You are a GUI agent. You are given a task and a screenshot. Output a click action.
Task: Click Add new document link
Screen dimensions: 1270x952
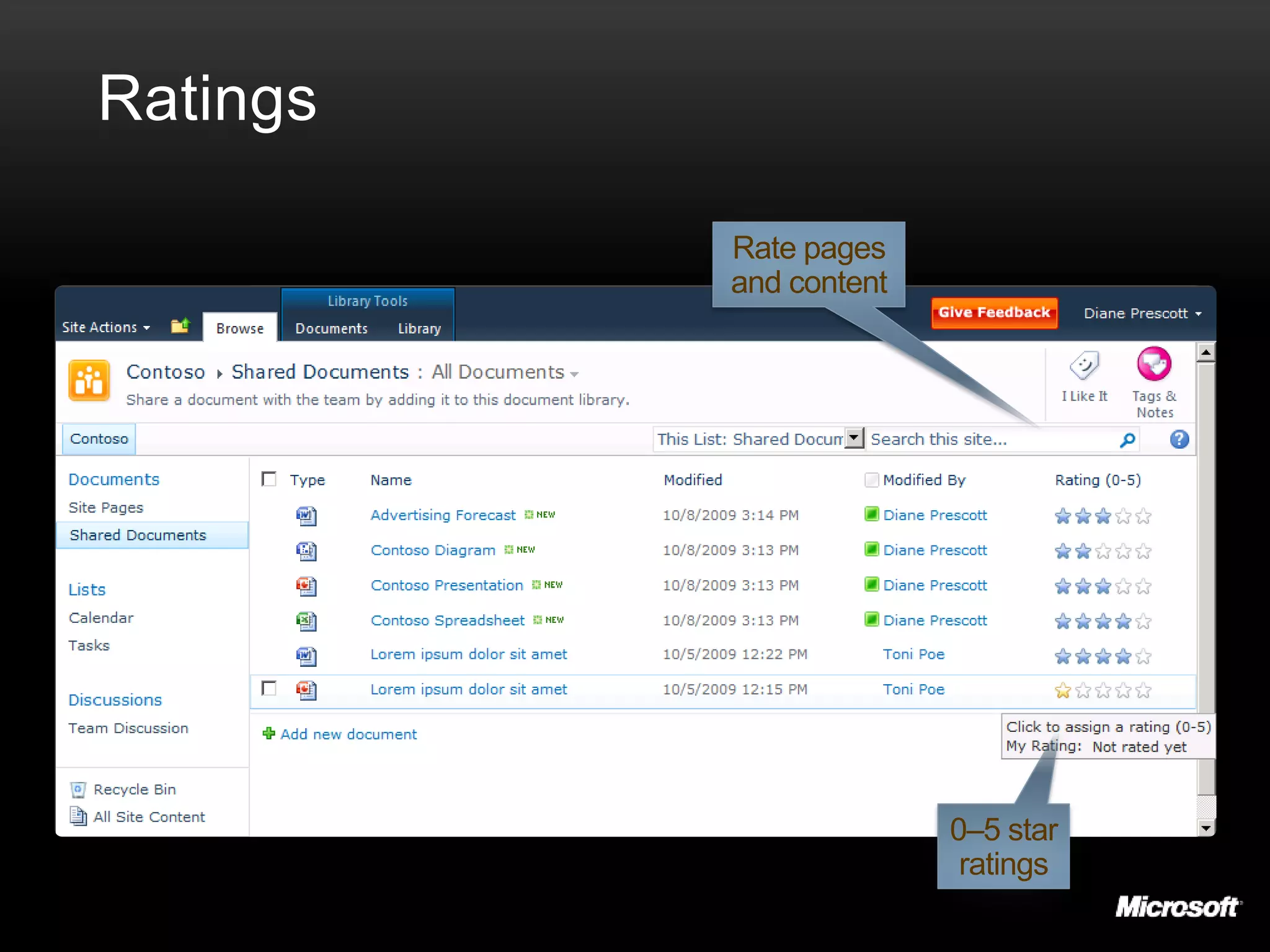pyautogui.click(x=349, y=734)
